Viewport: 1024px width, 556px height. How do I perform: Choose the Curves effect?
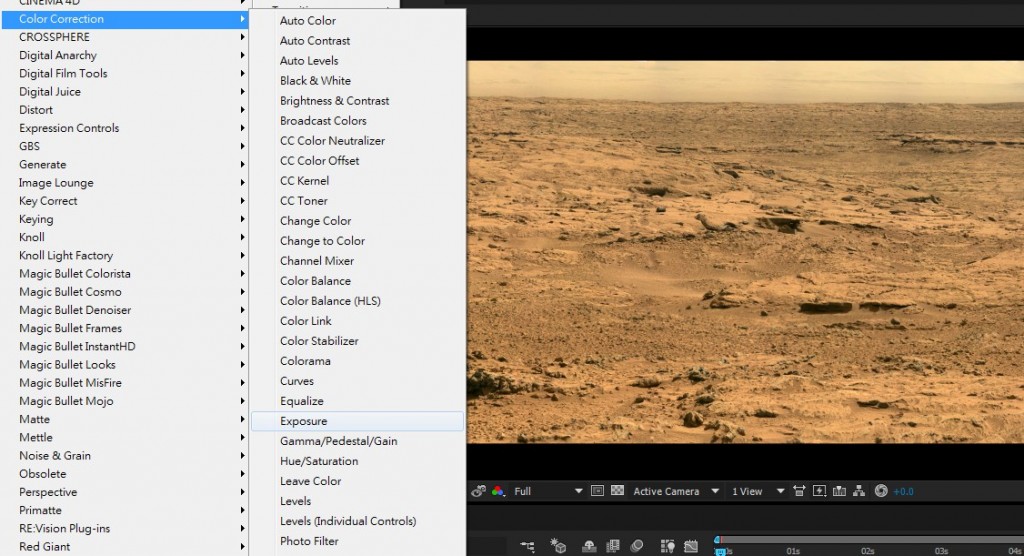297,381
